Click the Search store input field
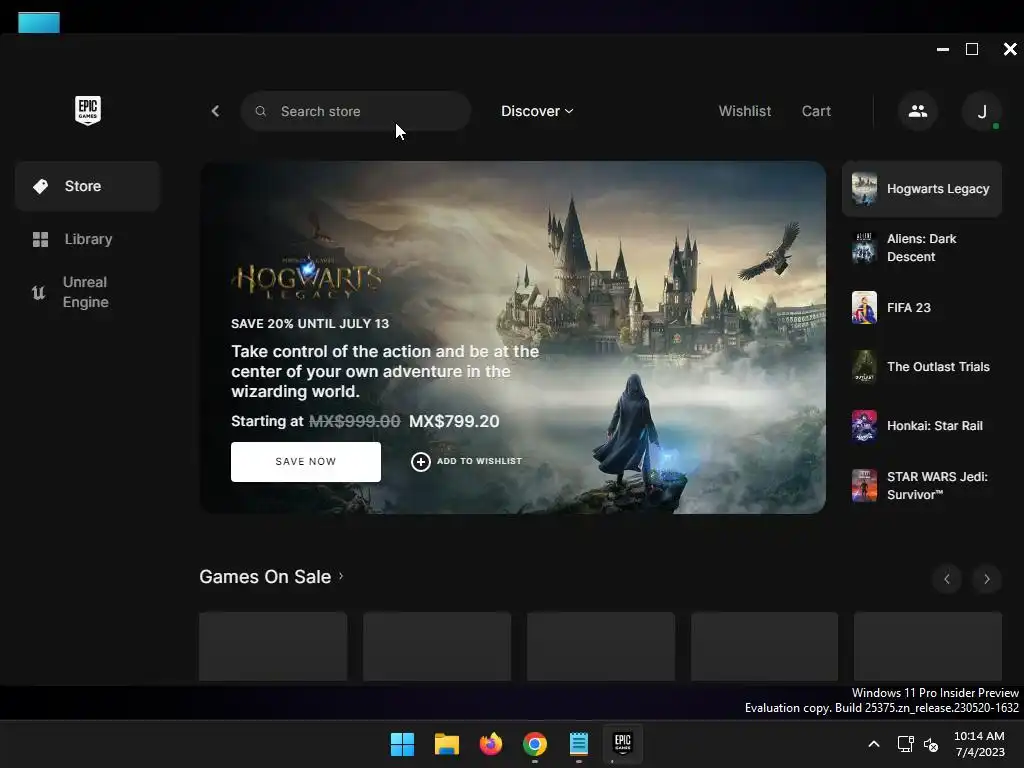The width and height of the screenshot is (1024, 768). (x=356, y=111)
